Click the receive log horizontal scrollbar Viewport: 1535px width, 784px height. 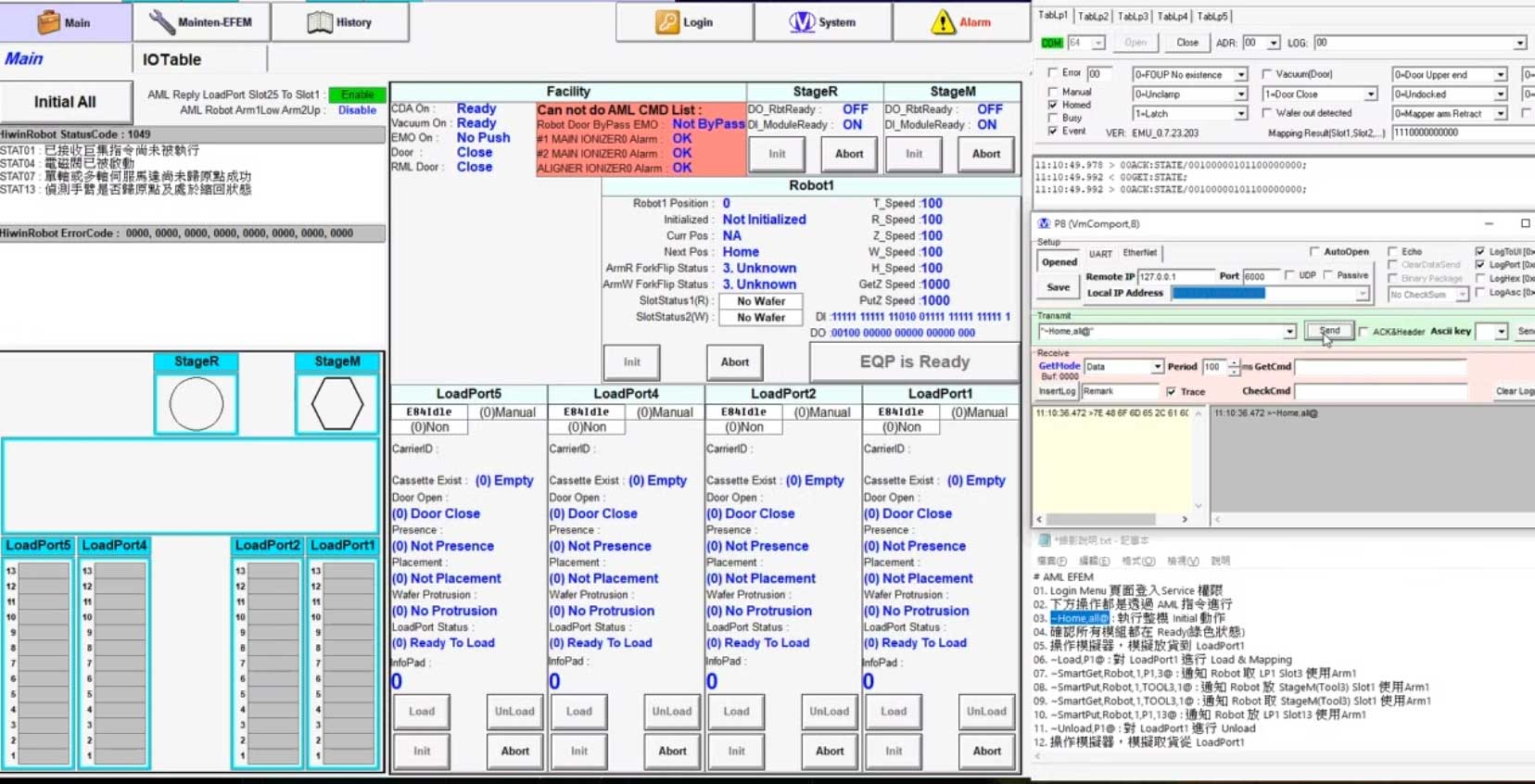click(1114, 519)
